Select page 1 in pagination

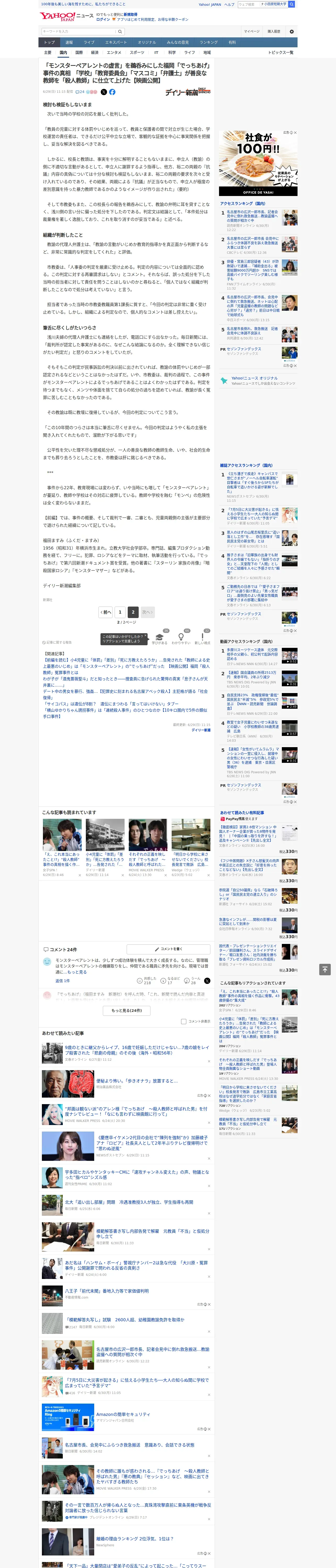pyautogui.click(x=120, y=612)
